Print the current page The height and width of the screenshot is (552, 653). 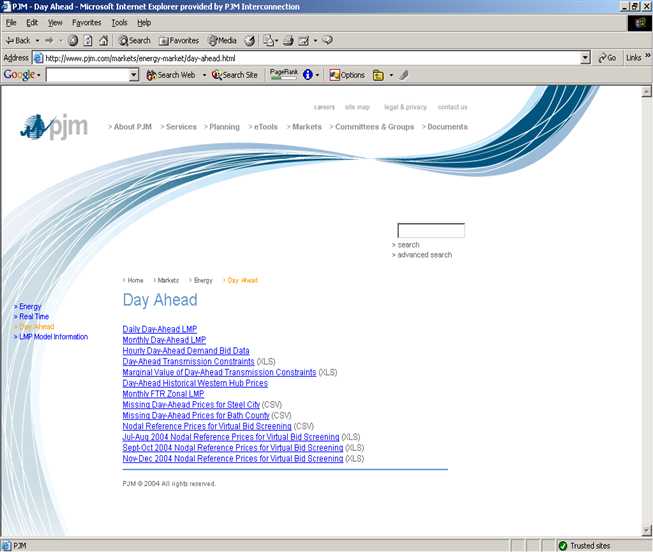click(x=288, y=40)
